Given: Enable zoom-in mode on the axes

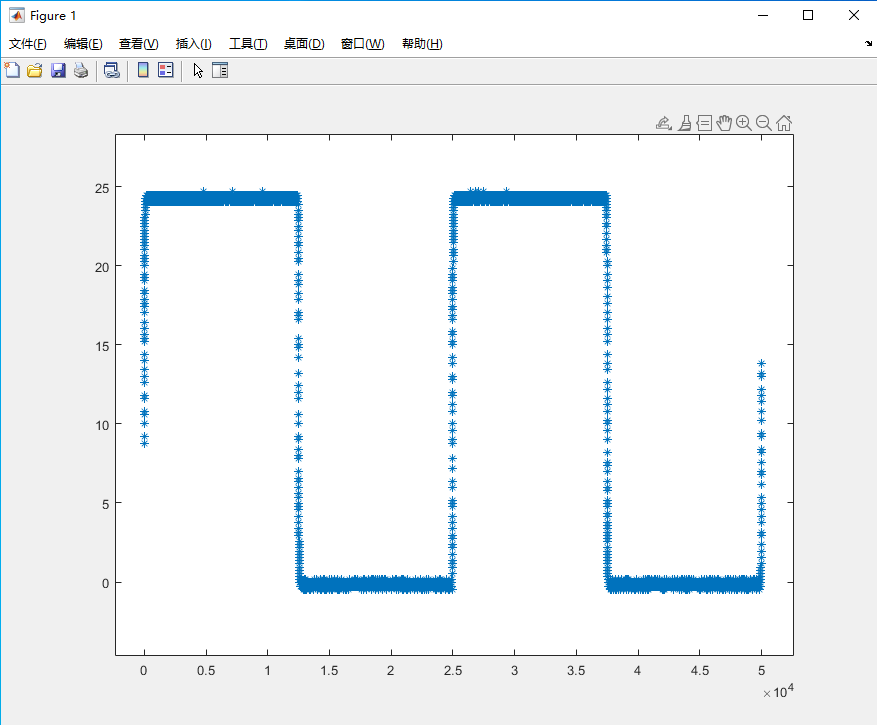Looking at the screenshot, I should [x=744, y=122].
